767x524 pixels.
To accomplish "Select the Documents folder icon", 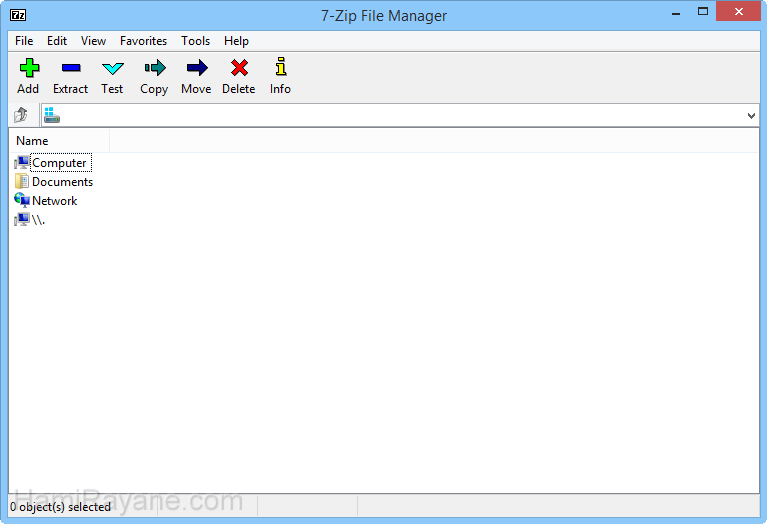I will click(22, 182).
